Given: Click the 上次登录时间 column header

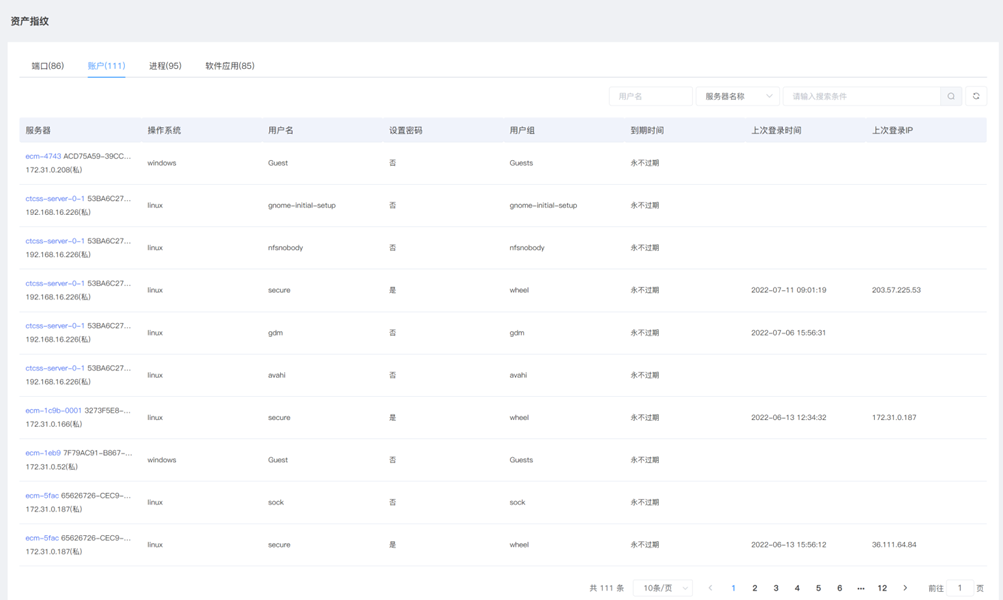Looking at the screenshot, I should (x=776, y=130).
